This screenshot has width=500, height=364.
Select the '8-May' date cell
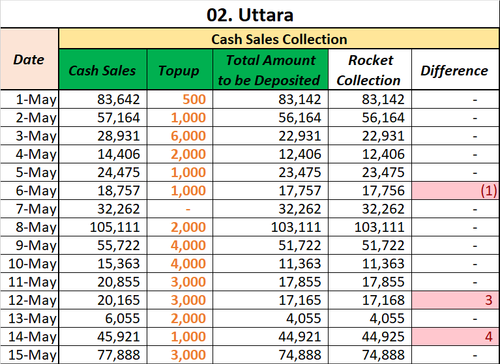29,227
